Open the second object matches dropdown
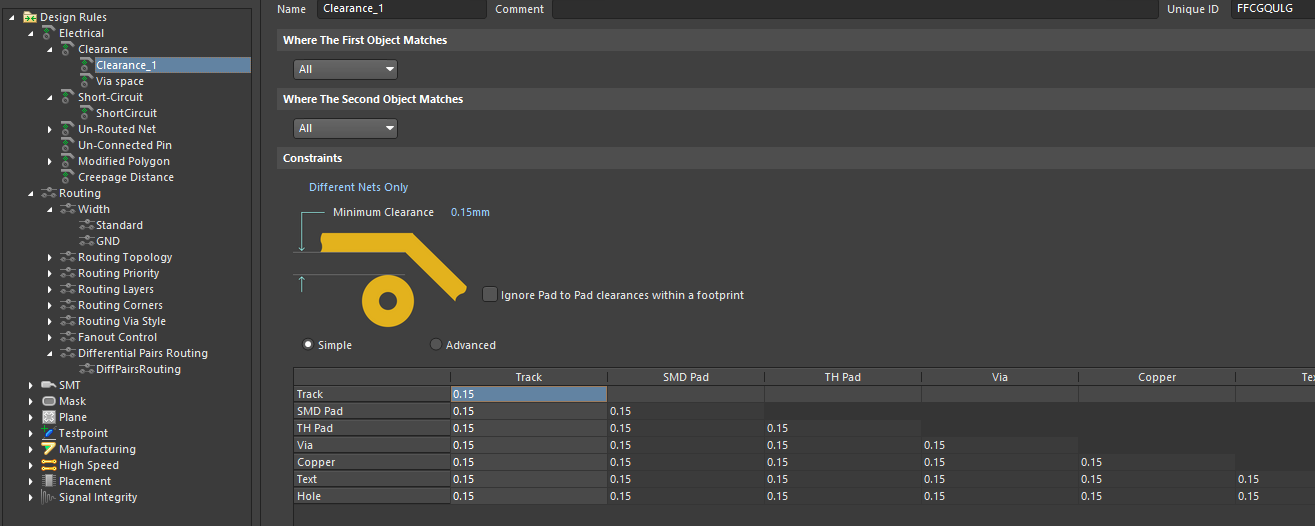1315x526 pixels. pos(345,128)
